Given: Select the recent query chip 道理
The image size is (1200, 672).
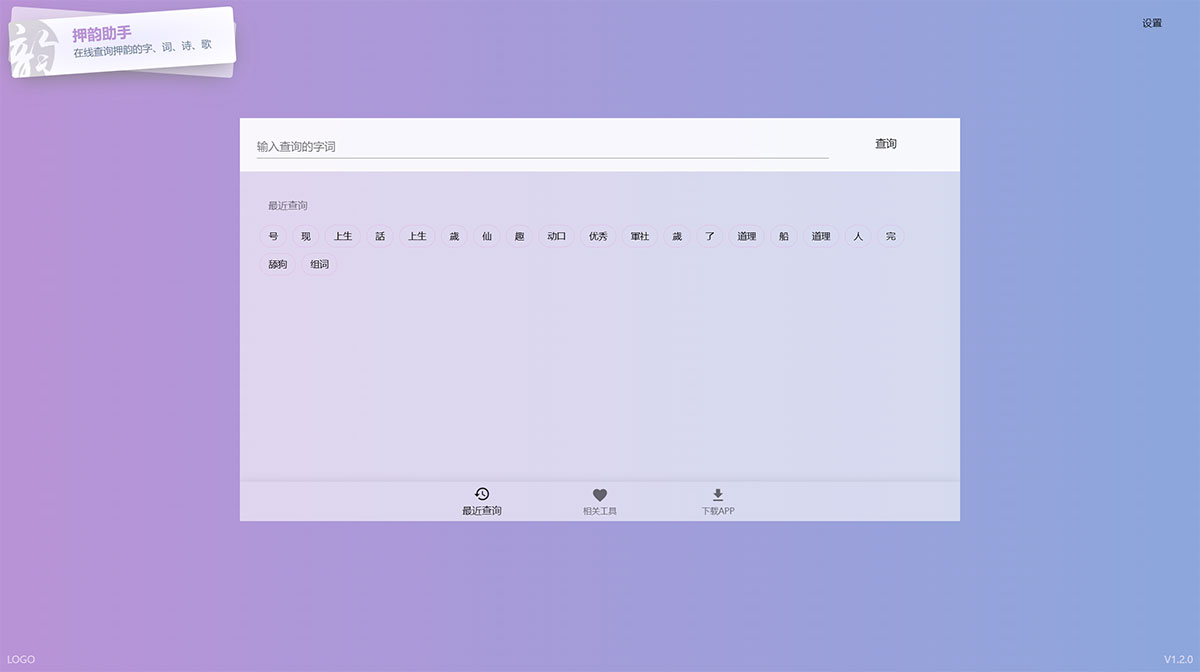Looking at the screenshot, I should 746,236.
